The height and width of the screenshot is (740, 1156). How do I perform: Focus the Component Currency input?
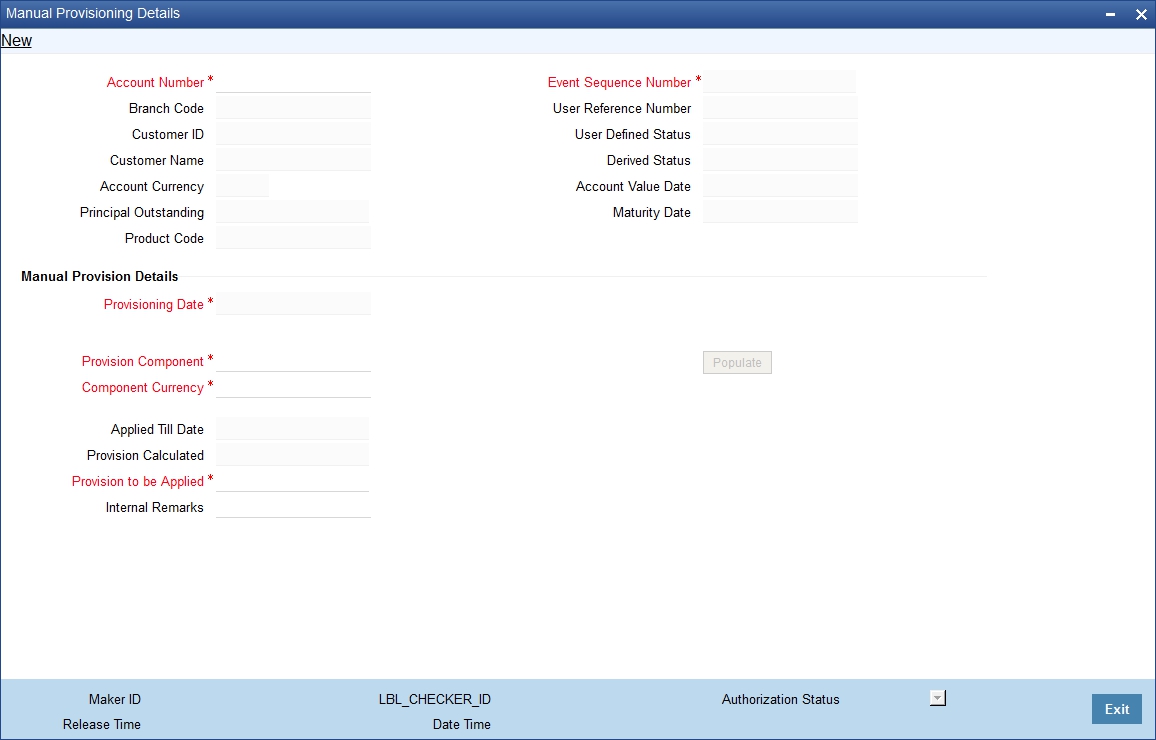tap(293, 386)
